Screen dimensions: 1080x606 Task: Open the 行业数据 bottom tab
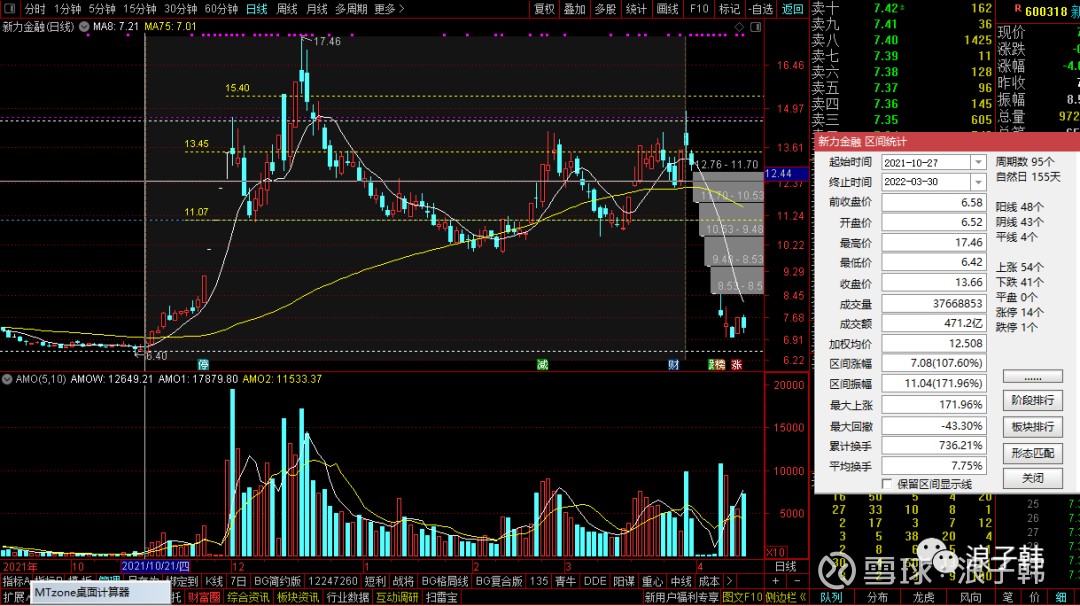pyautogui.click(x=347, y=598)
